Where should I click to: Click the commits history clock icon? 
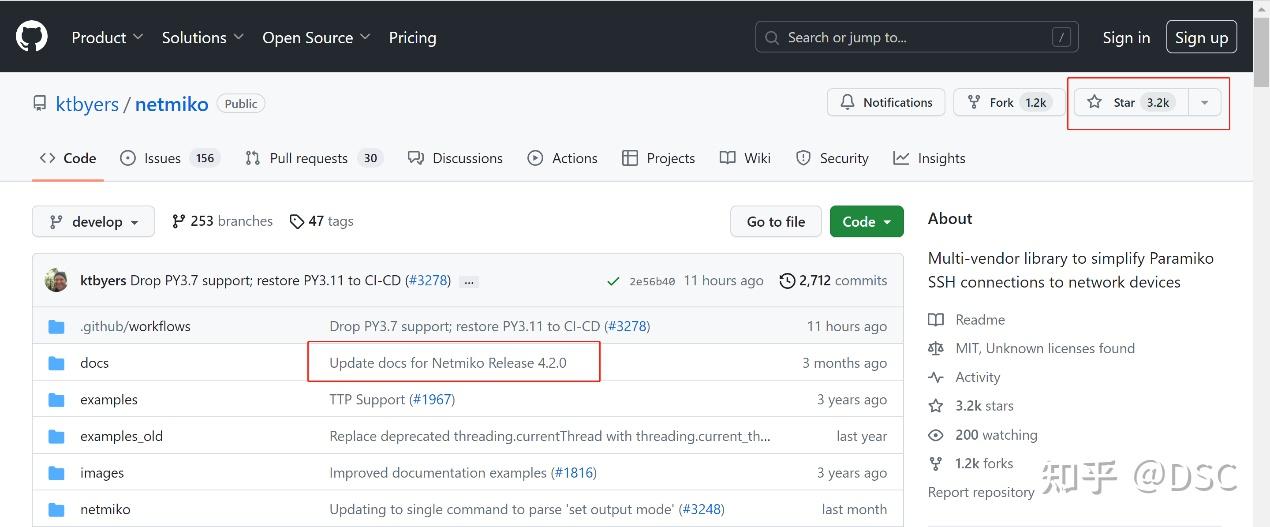click(x=787, y=281)
